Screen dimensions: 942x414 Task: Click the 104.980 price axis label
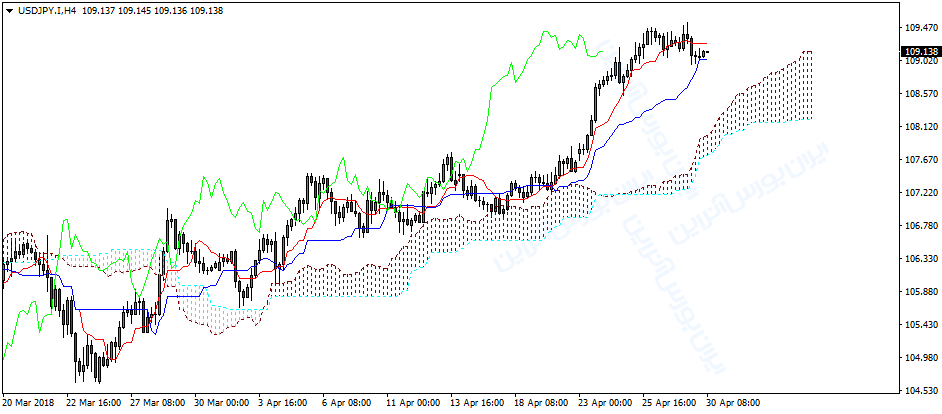[920, 358]
